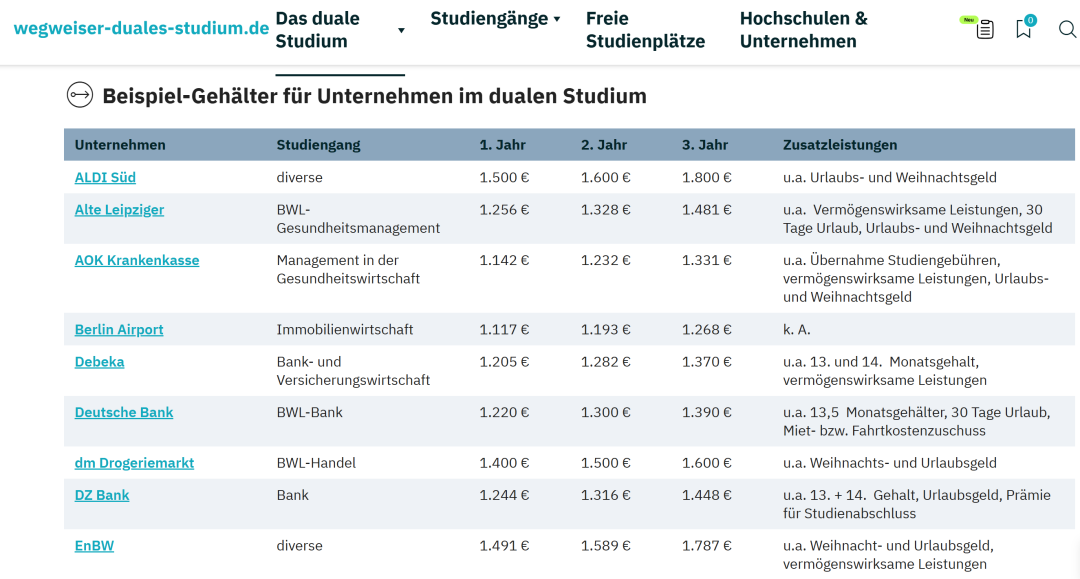Follow the Alte Leipziger link
This screenshot has width=1080, height=579.
click(x=119, y=209)
